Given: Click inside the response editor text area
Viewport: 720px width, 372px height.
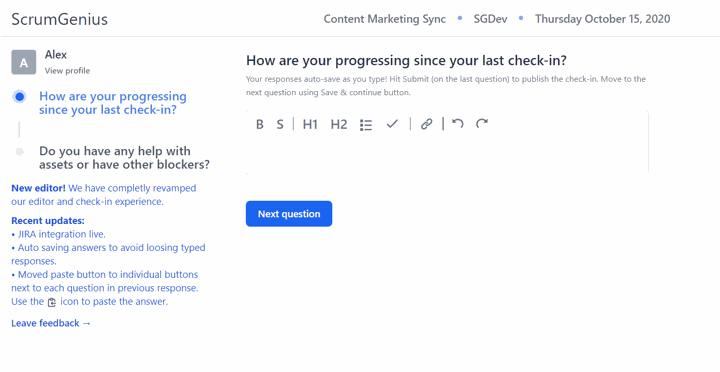Looking at the screenshot, I should (x=447, y=154).
